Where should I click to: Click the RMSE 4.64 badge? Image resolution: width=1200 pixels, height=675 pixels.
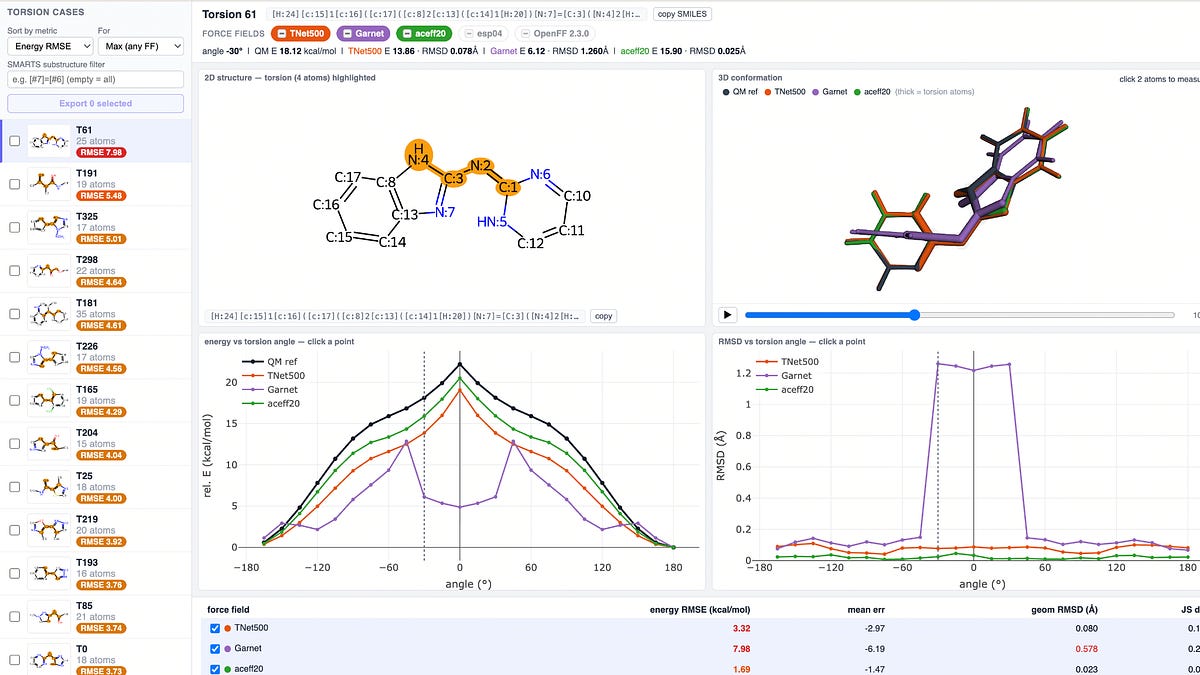pos(100,283)
